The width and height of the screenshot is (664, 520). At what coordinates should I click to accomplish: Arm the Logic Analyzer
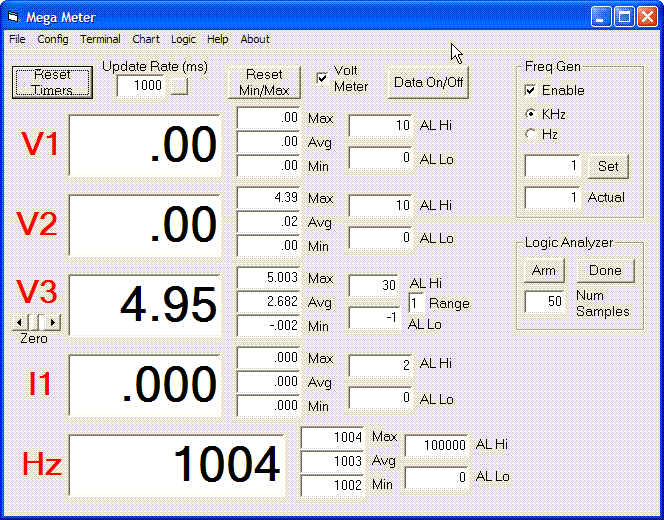(x=544, y=270)
